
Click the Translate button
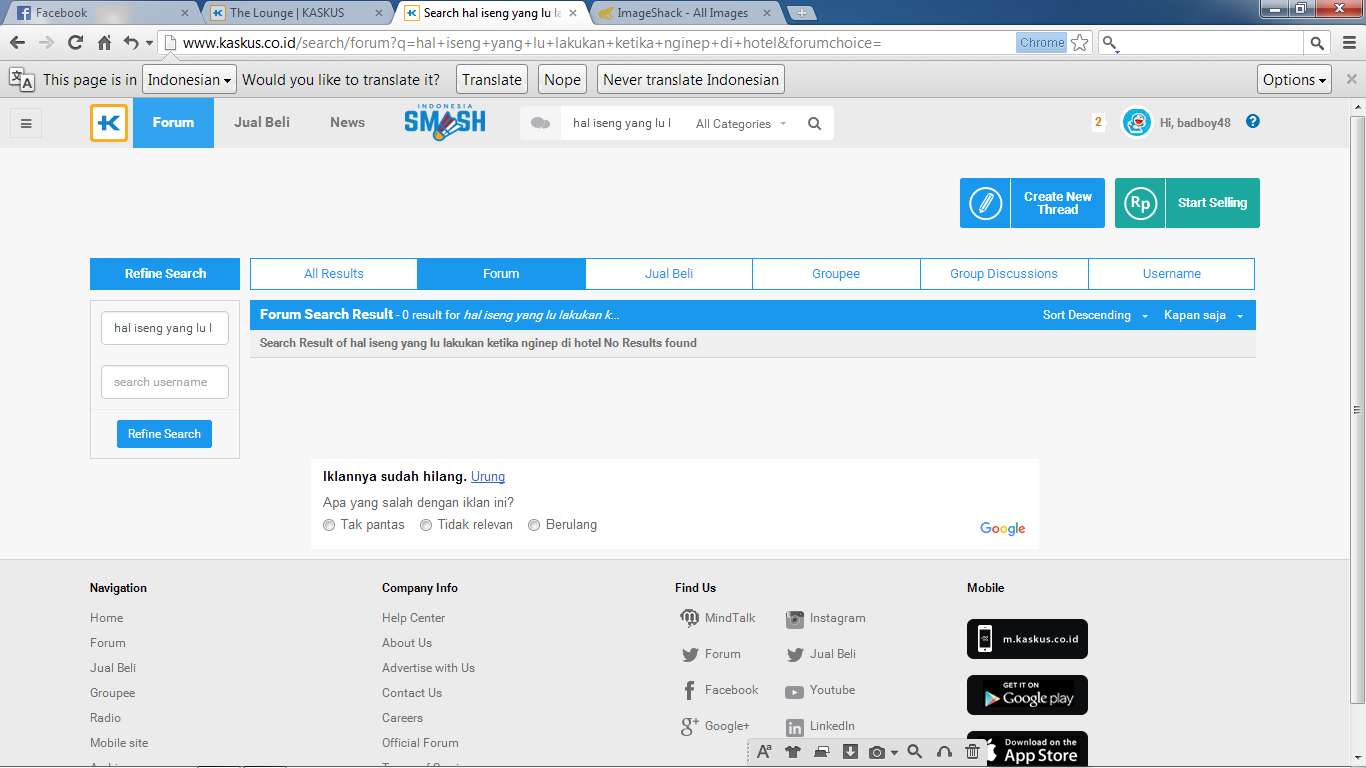tap(492, 80)
